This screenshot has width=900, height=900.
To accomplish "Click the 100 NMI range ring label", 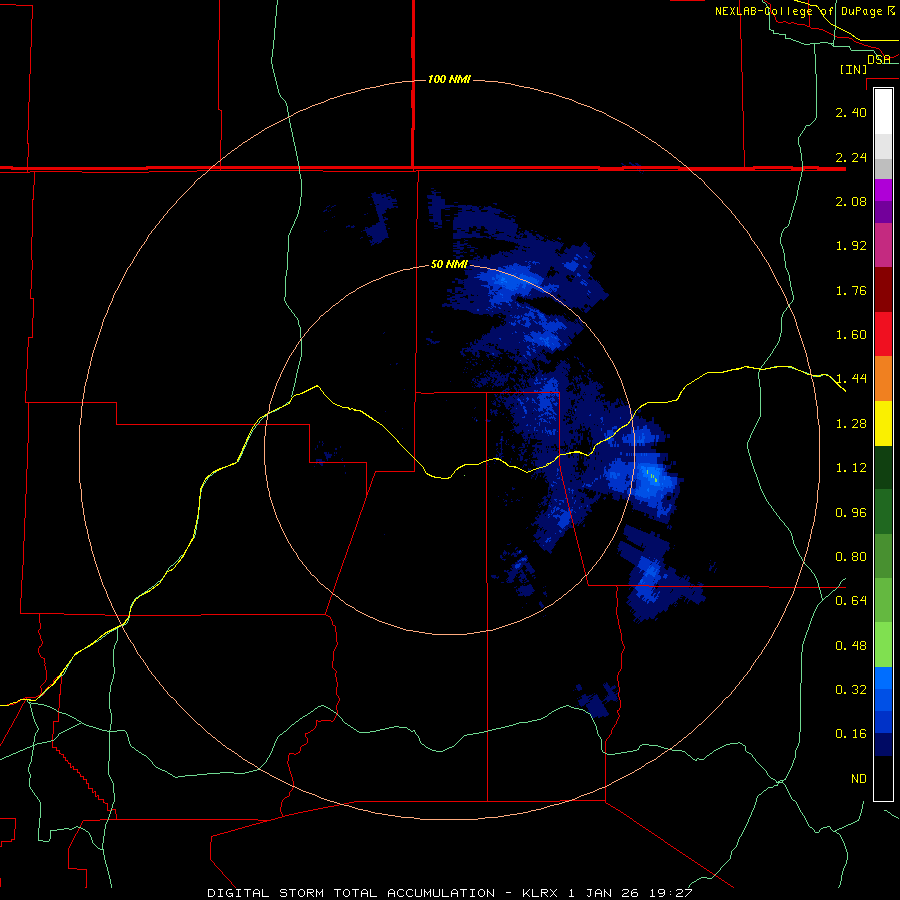I will (x=449, y=79).
